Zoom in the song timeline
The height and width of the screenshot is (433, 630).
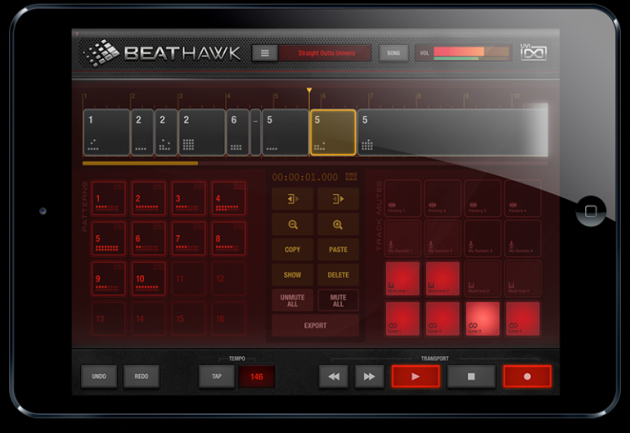[x=338, y=225]
